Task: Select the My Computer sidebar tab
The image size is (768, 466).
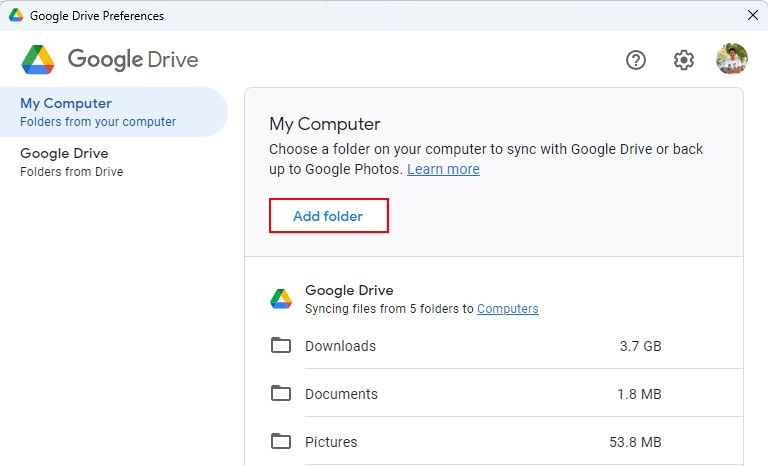Action: (x=98, y=112)
